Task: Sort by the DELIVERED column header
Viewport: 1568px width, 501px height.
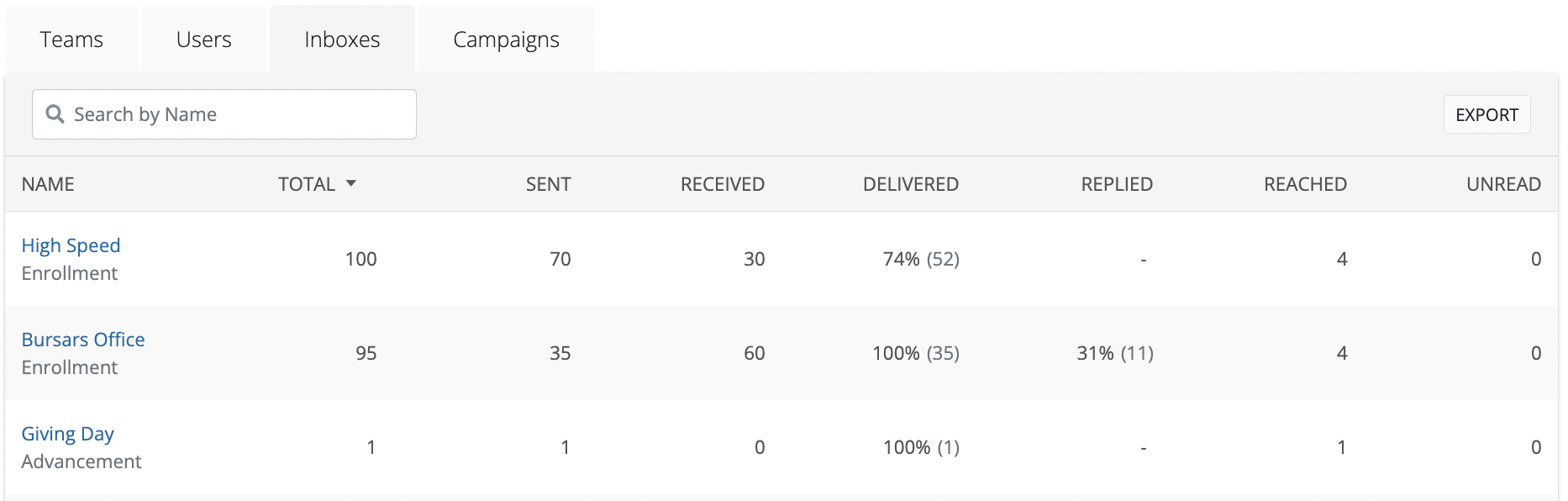Action: pos(910,184)
